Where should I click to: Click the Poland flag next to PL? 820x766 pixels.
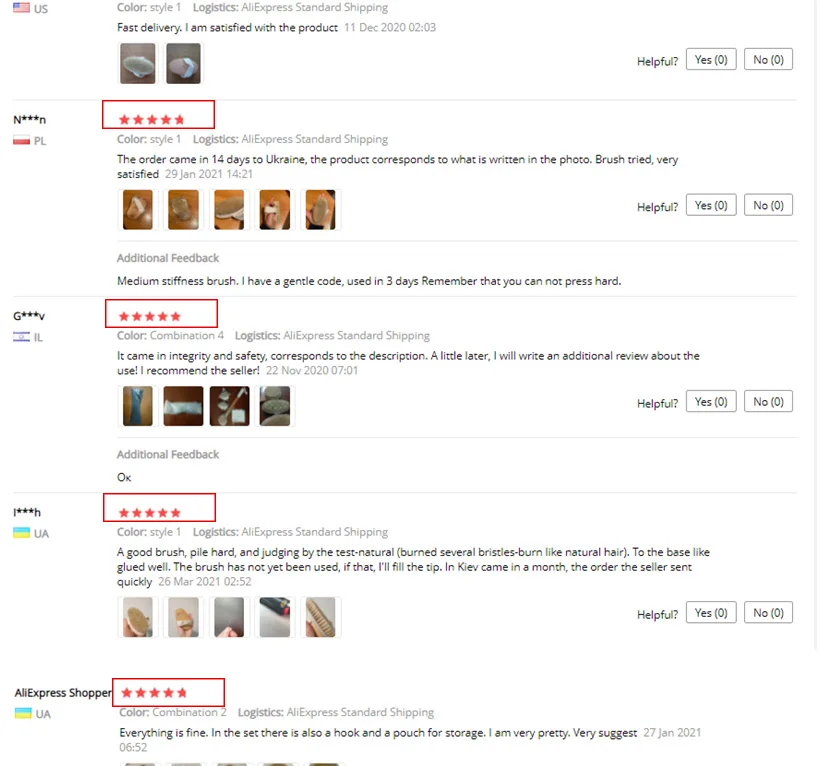click(21, 140)
